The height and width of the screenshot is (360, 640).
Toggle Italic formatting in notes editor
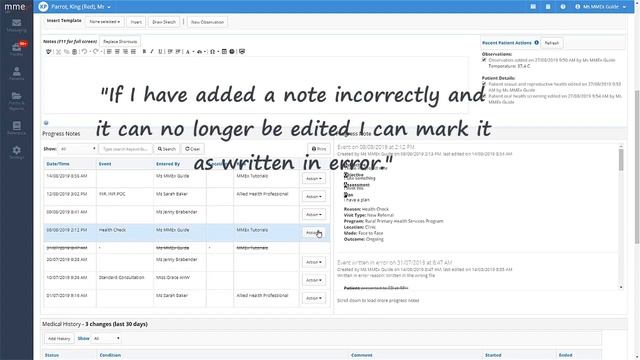pos(152,52)
